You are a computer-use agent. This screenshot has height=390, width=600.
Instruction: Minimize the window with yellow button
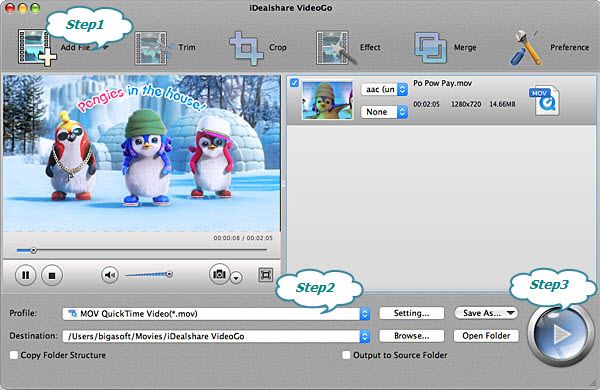23,8
